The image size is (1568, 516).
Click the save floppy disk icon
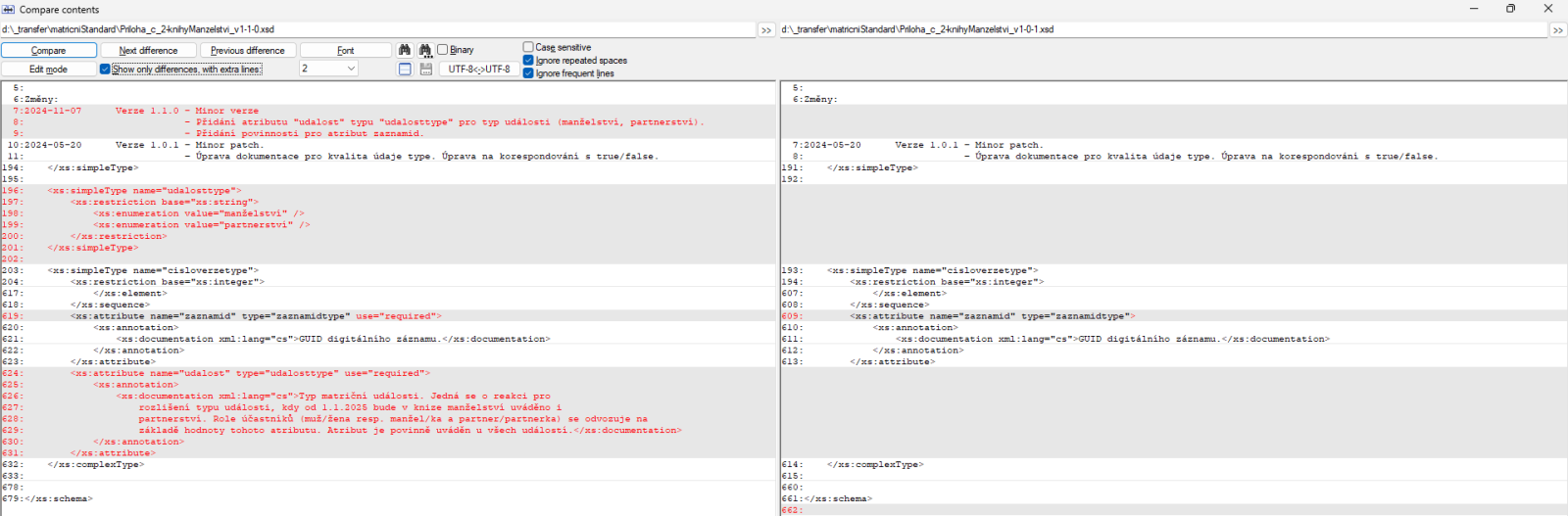425,70
